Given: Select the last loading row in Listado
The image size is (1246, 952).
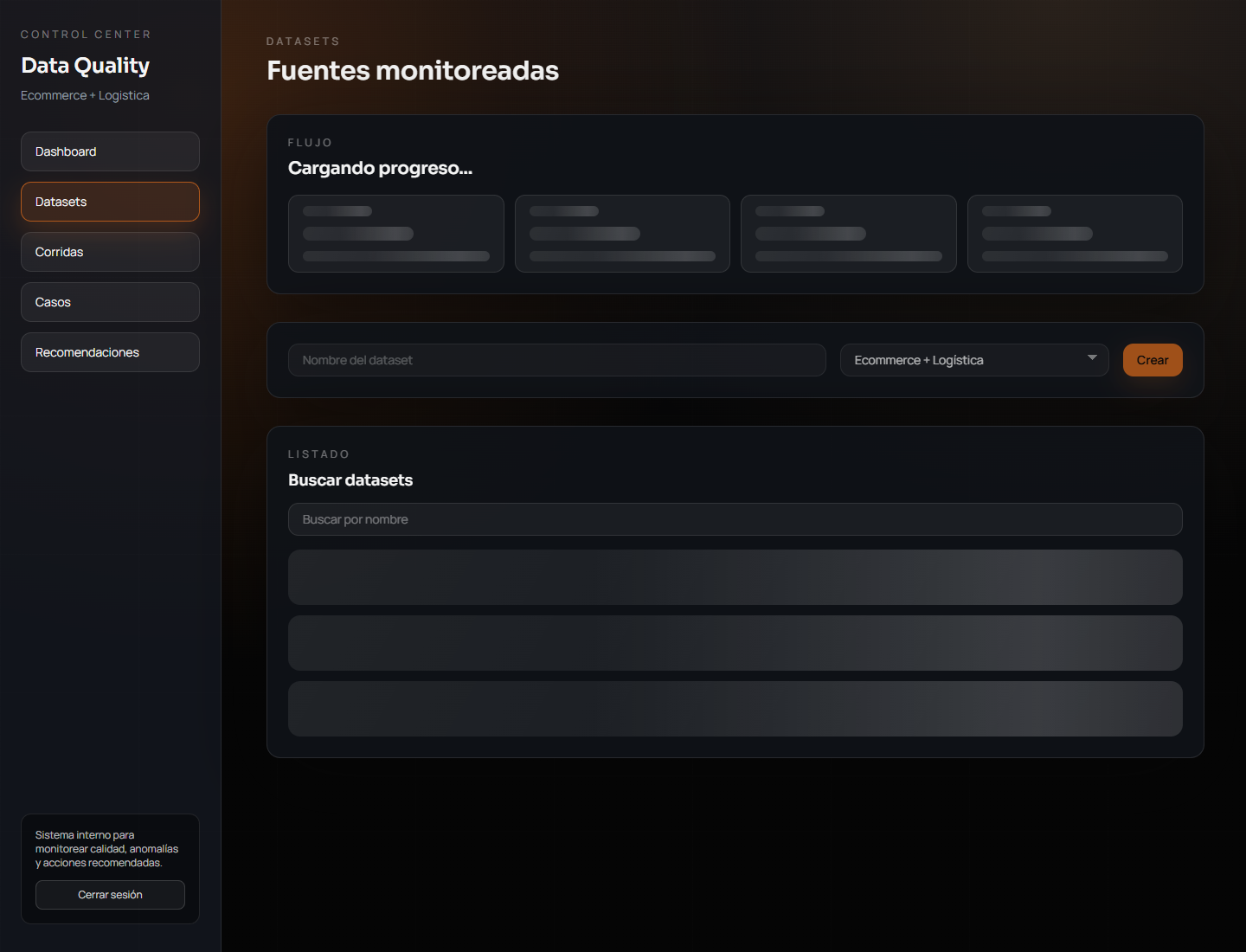Looking at the screenshot, I should coord(735,709).
